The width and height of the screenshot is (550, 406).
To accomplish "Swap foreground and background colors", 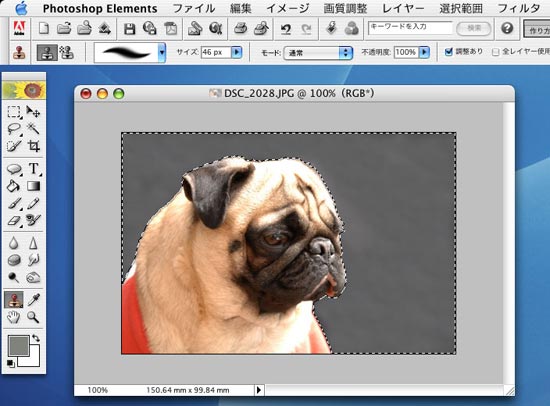I will (x=36, y=338).
